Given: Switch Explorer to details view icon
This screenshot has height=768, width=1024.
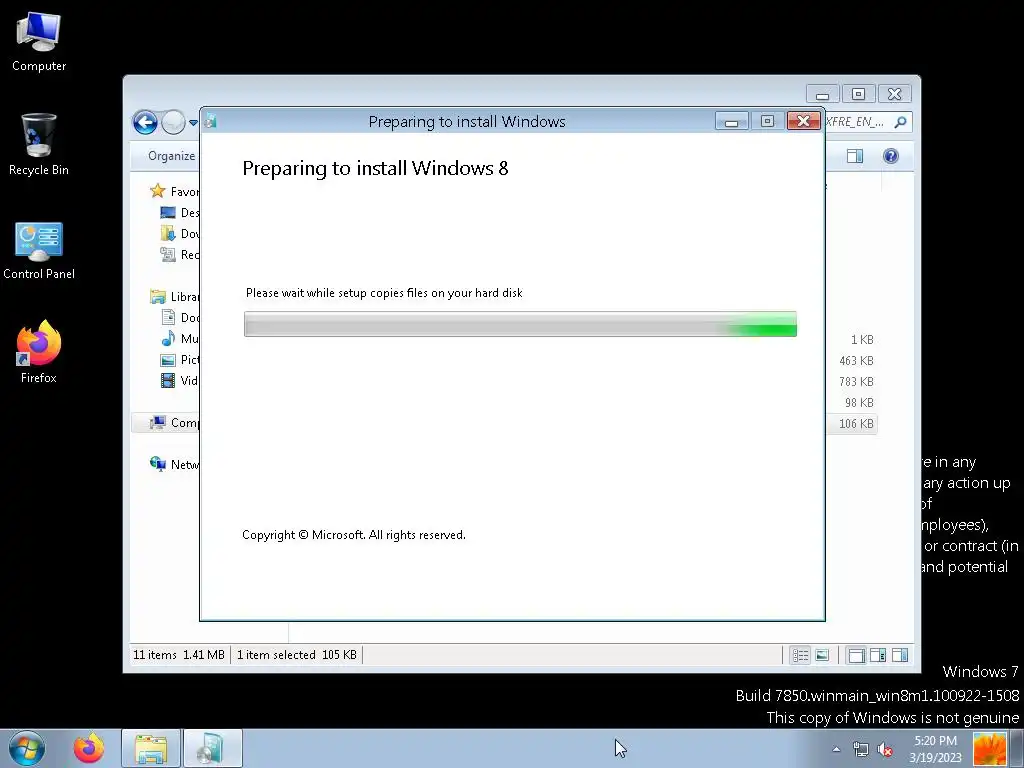Looking at the screenshot, I should tap(801, 655).
